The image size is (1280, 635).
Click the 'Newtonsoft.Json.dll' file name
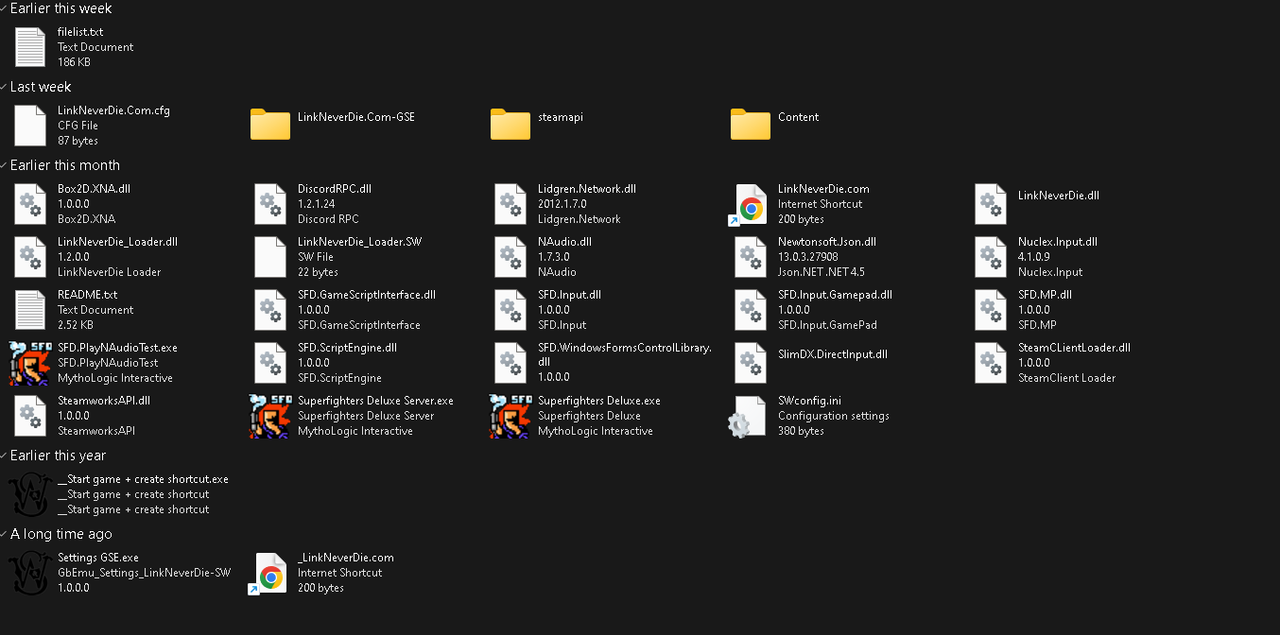pyautogui.click(x=827, y=242)
